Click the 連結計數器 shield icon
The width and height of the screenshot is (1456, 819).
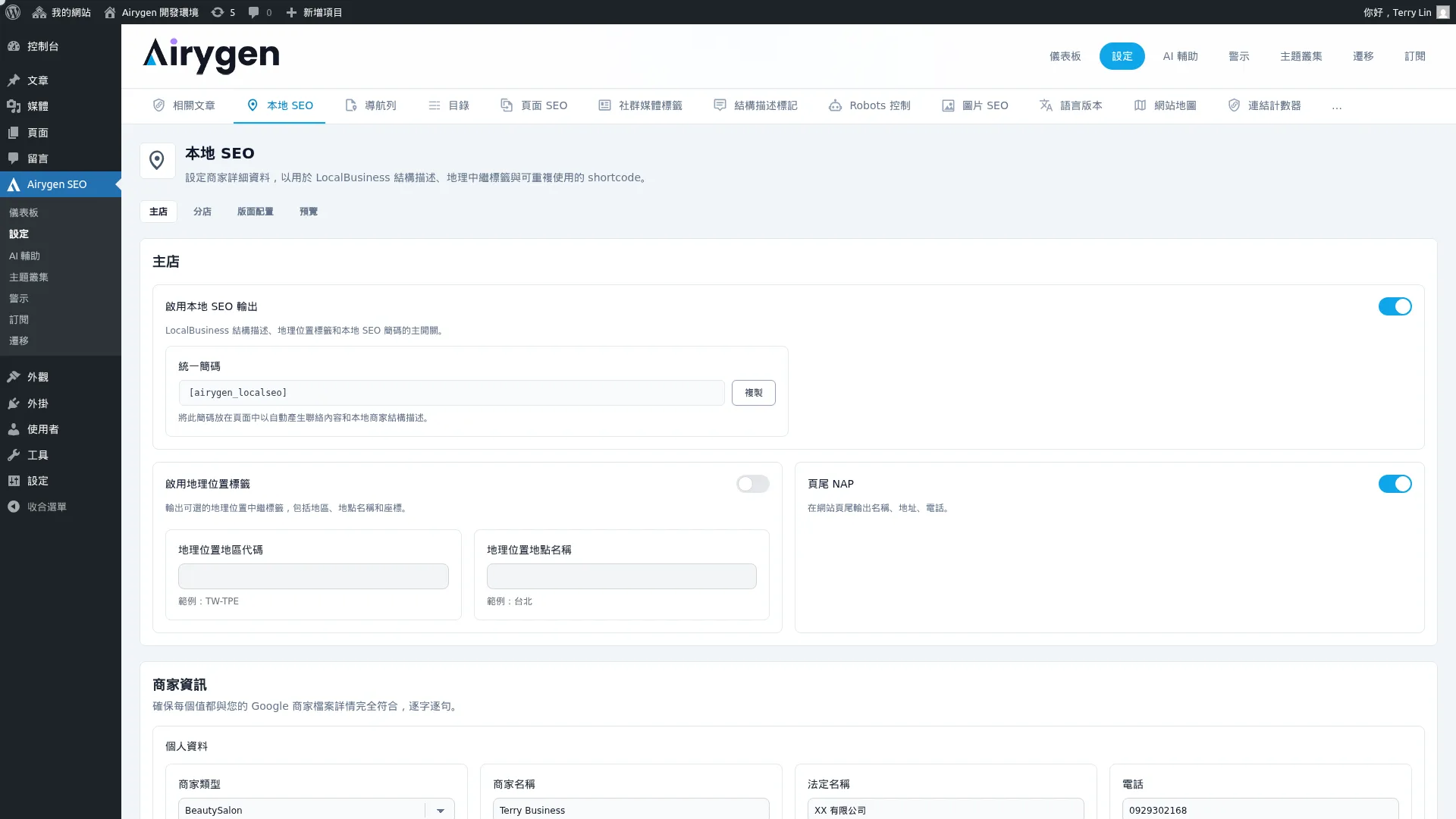click(1234, 105)
